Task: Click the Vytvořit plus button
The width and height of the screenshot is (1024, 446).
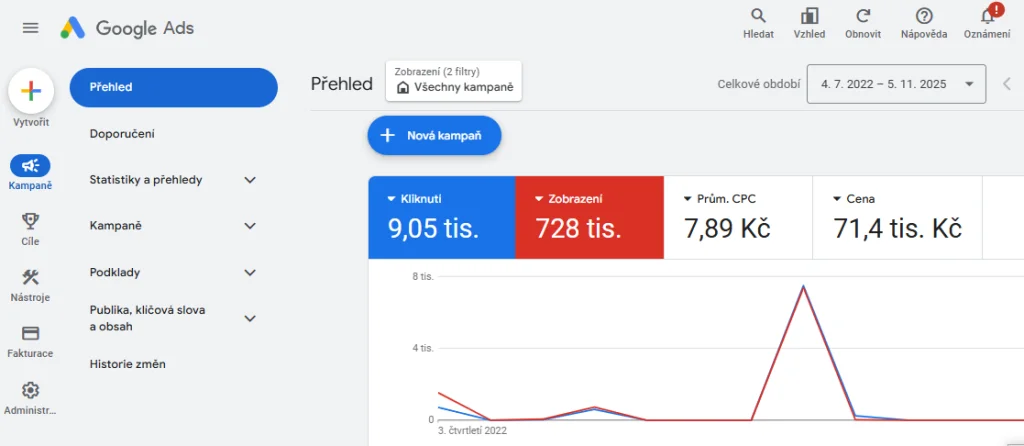Action: point(31,91)
